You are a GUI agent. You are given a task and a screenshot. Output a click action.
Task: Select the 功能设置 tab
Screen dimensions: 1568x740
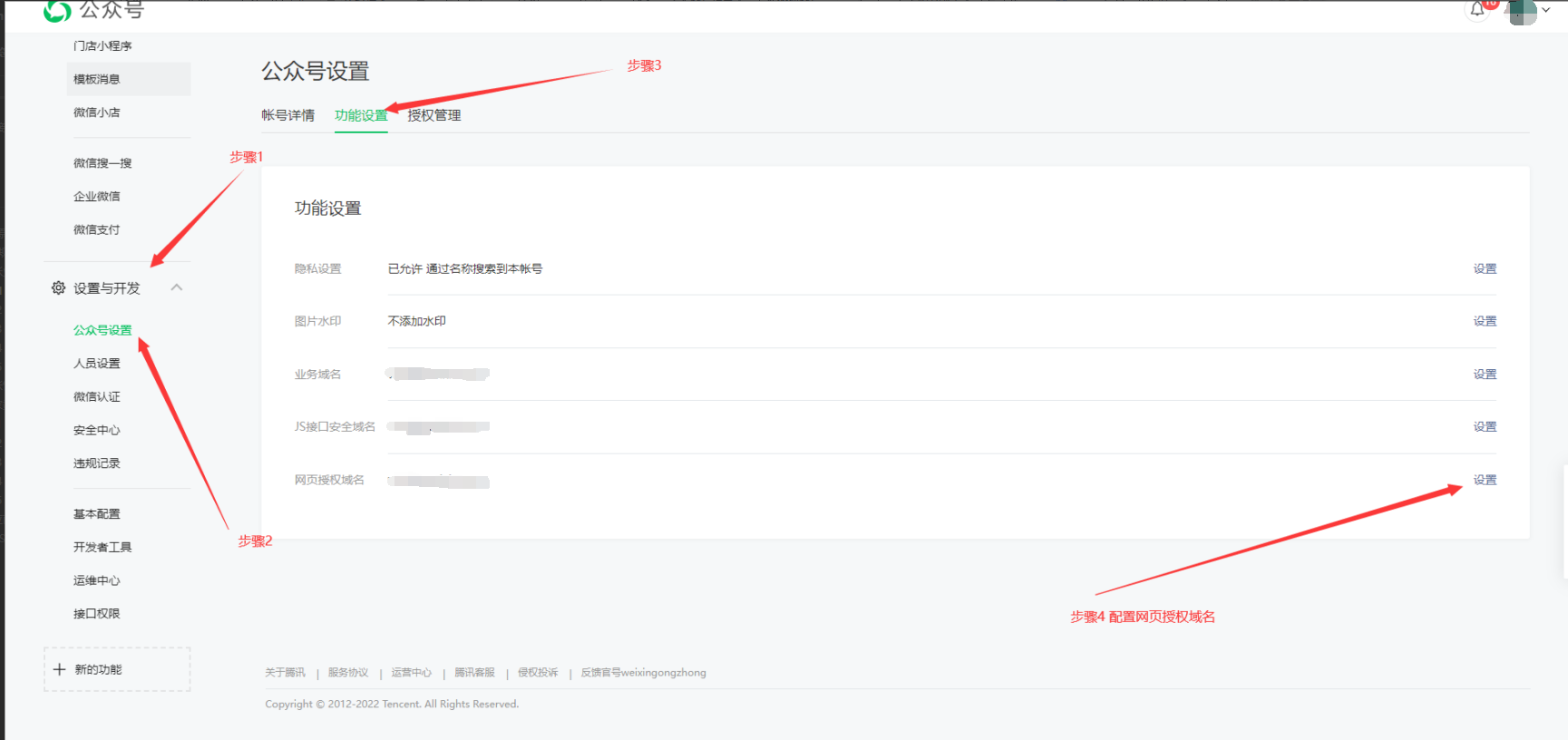click(x=360, y=115)
